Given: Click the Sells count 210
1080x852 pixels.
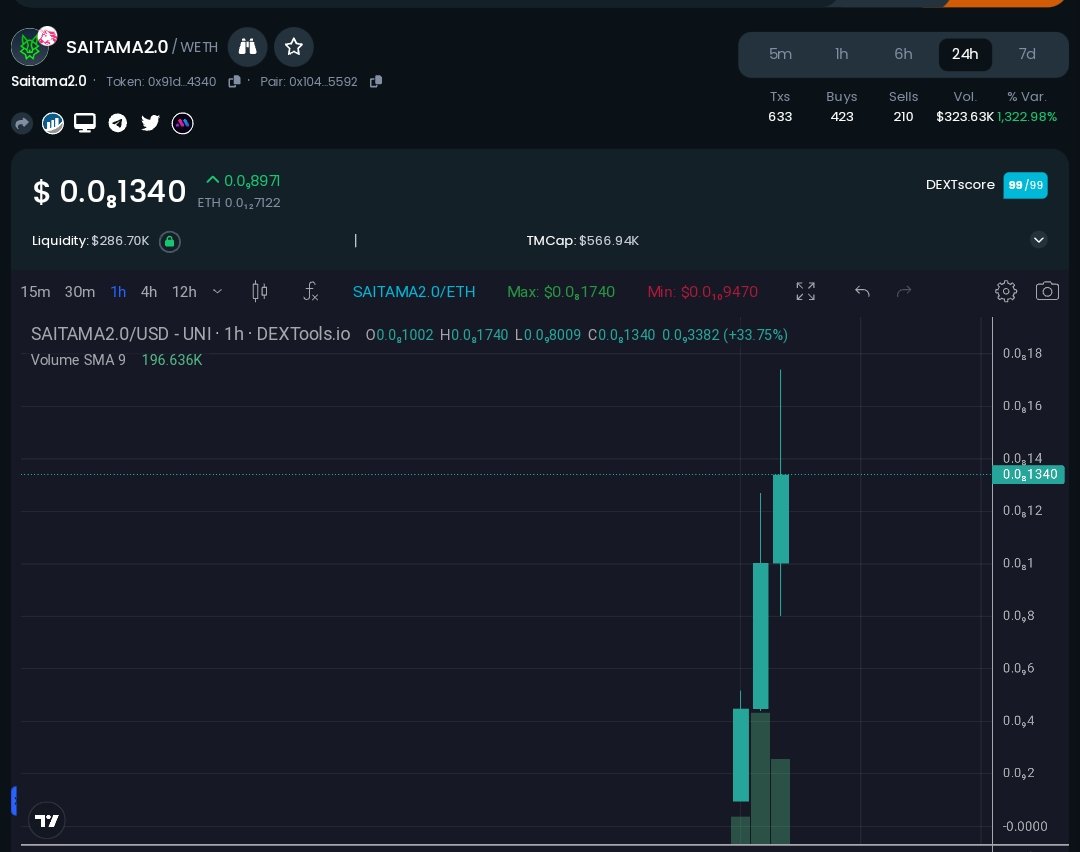Looking at the screenshot, I should click(903, 116).
